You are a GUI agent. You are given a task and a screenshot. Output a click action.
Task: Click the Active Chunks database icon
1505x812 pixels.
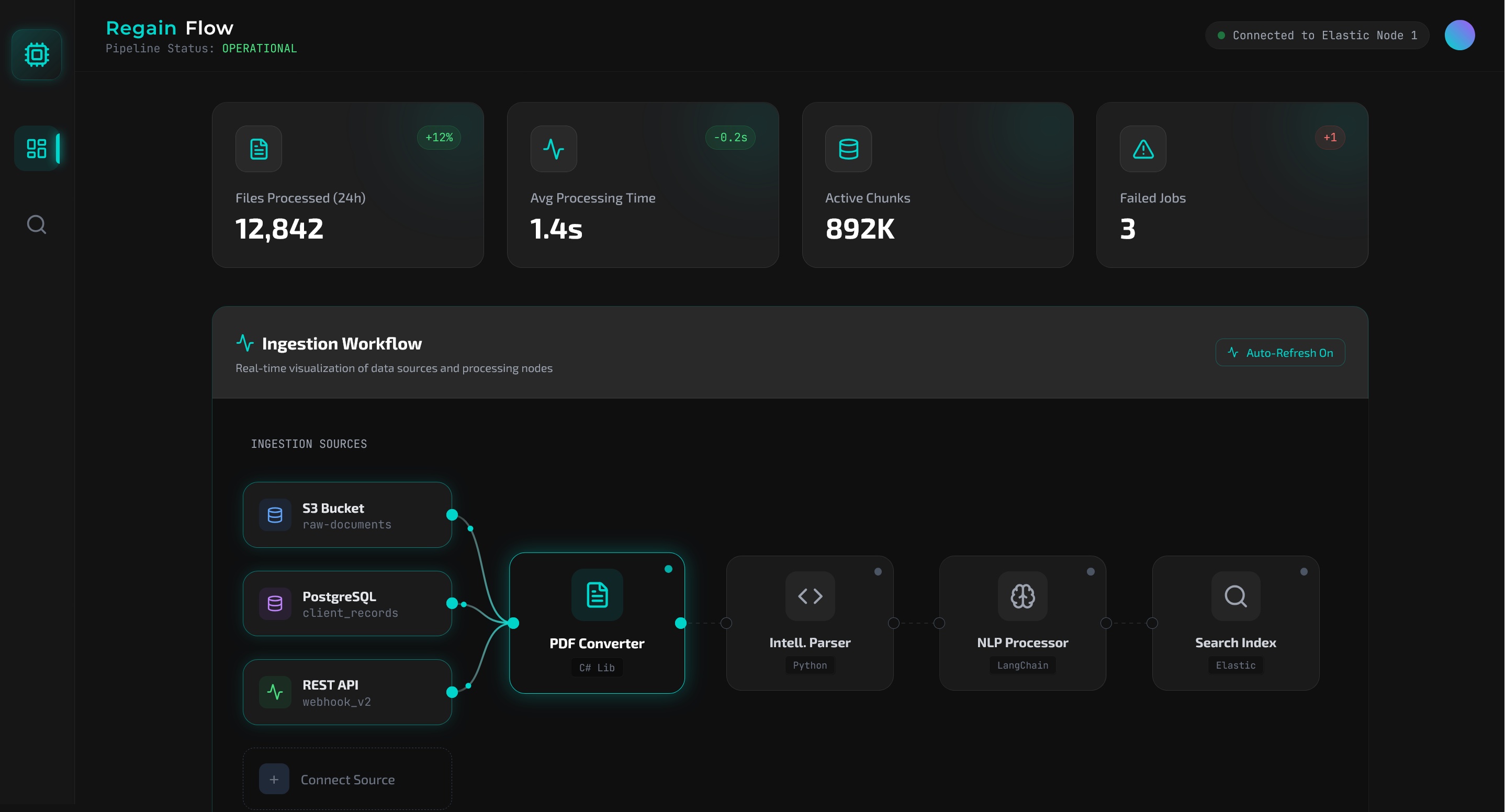pos(848,149)
